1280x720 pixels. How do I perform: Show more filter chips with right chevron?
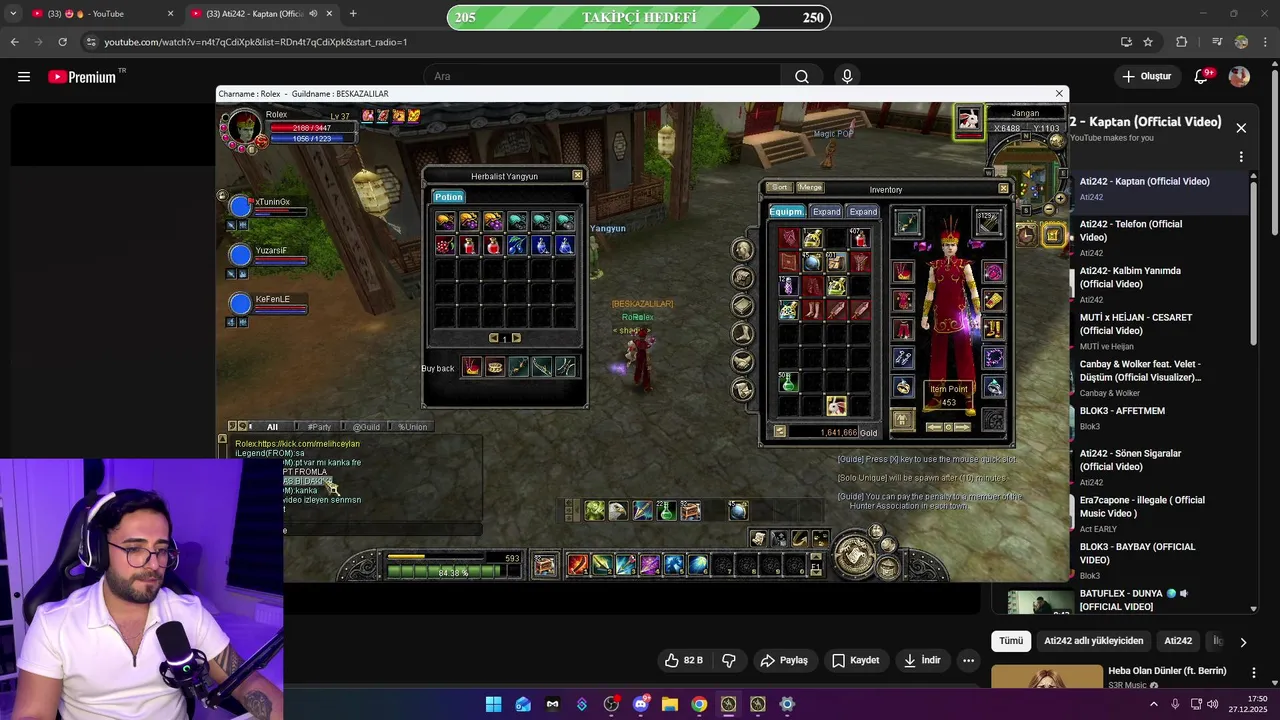(x=1243, y=642)
